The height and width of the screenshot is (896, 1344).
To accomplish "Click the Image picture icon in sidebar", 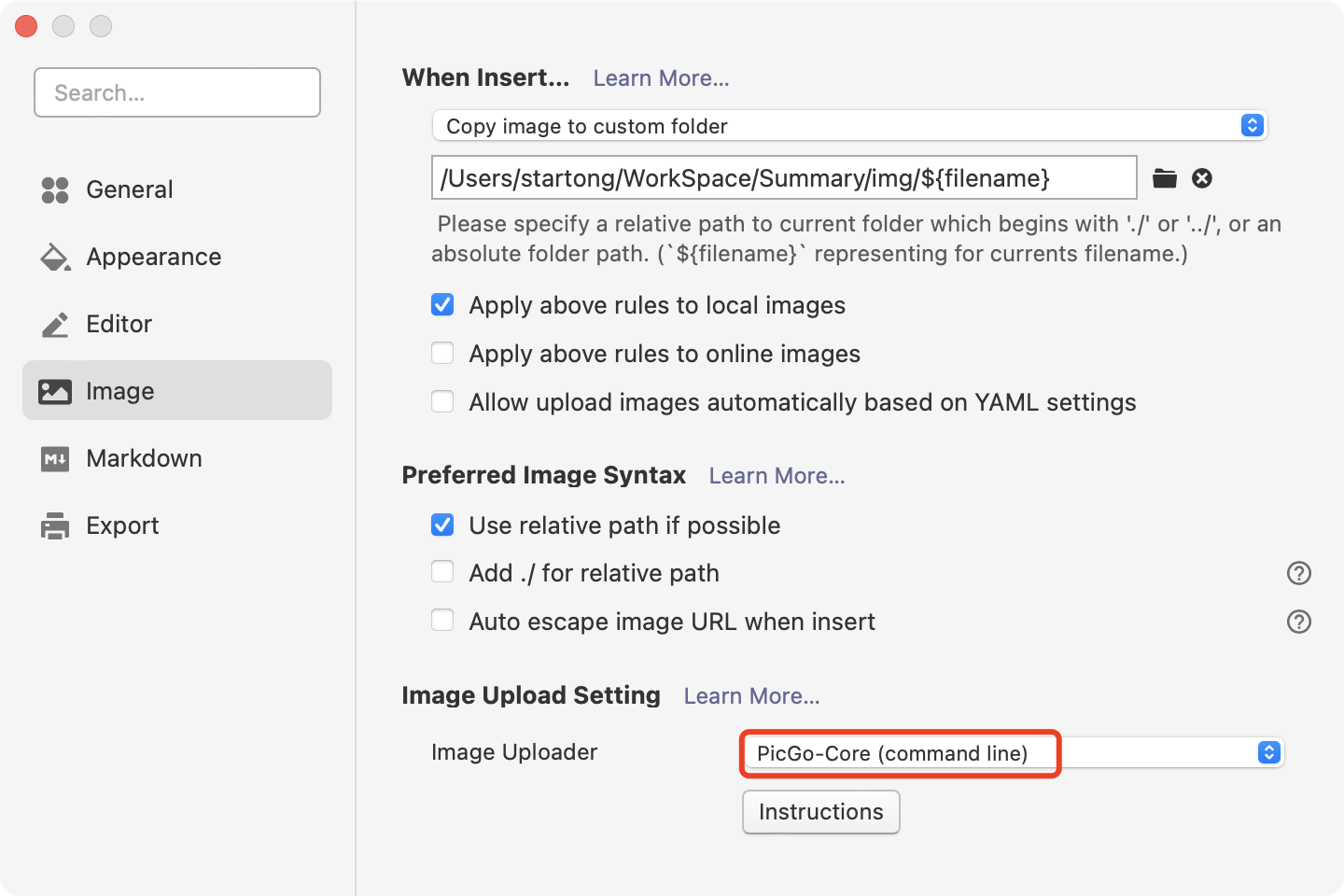I will click(x=55, y=391).
